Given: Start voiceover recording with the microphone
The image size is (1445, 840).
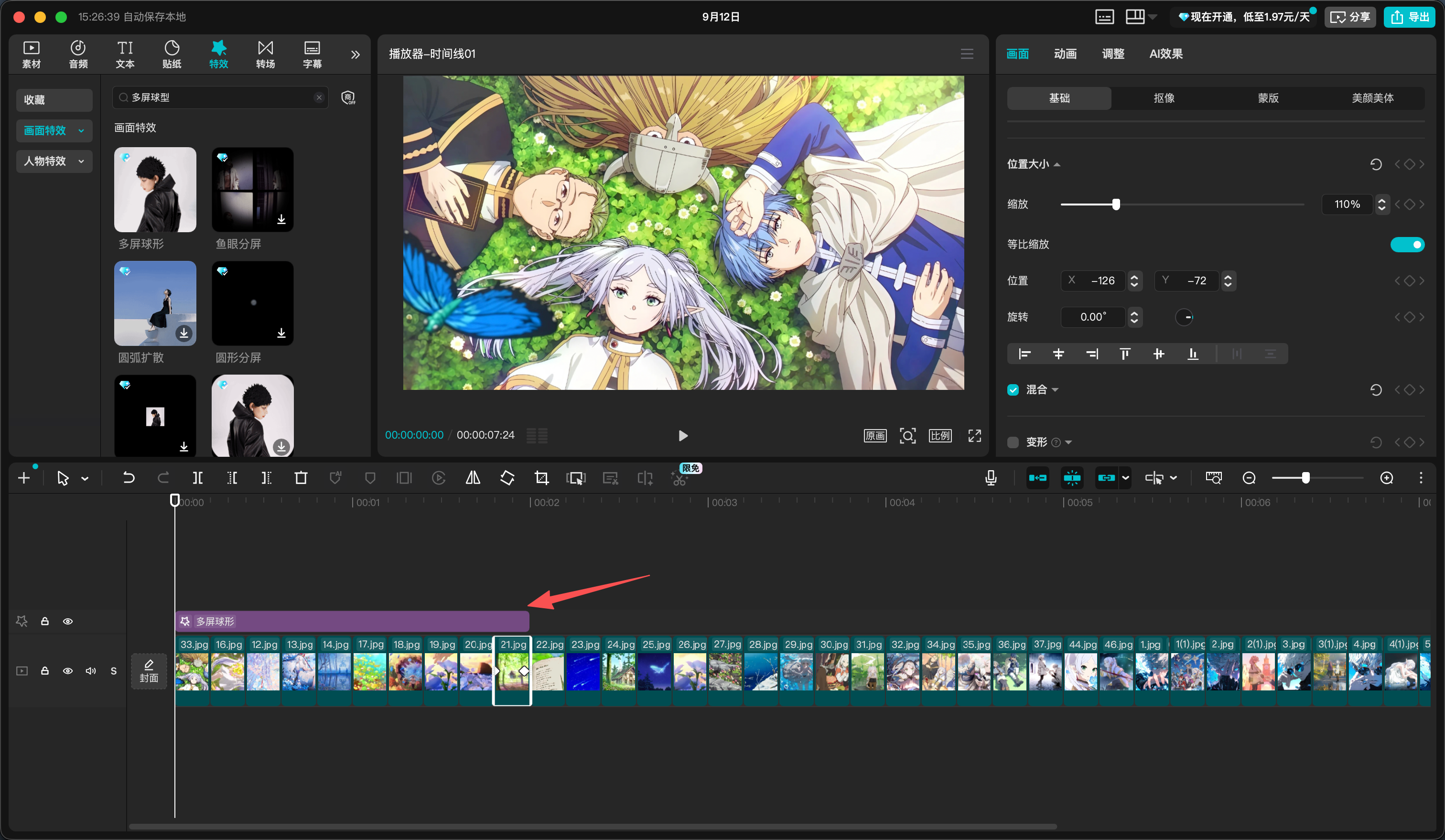Looking at the screenshot, I should [x=990, y=478].
